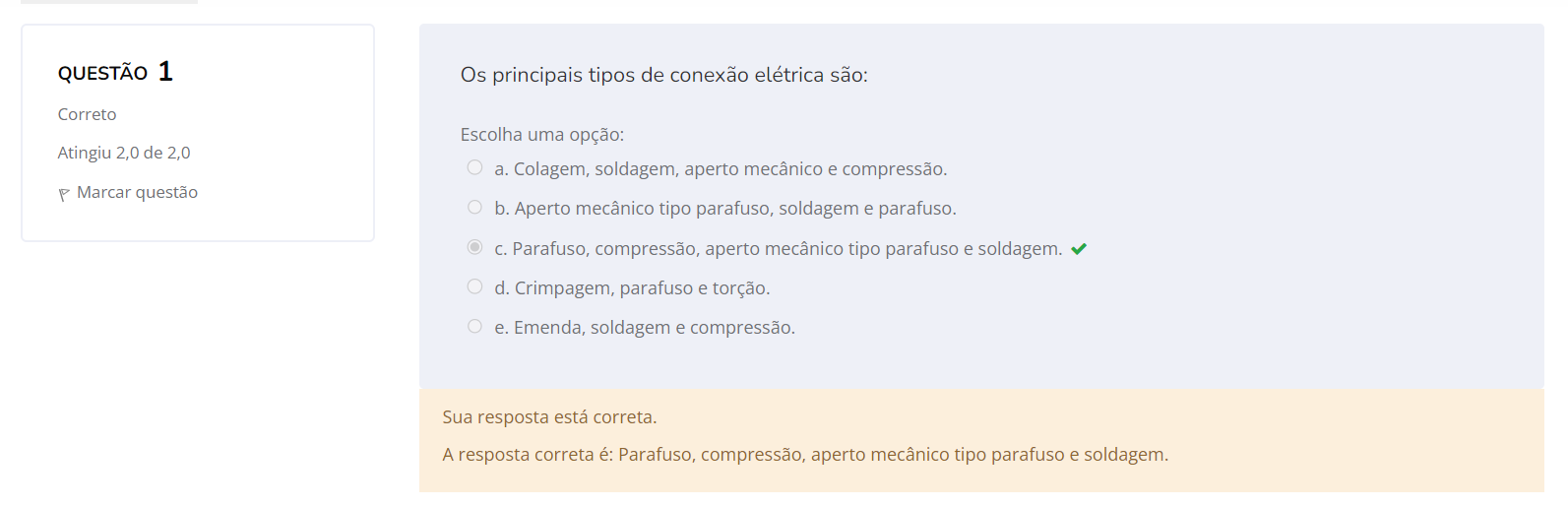The height and width of the screenshot is (506, 1568).
Task: Click answer text 'Aperto mecânico tipo parafuso, soldagem e parafuso'
Action: 734,209
